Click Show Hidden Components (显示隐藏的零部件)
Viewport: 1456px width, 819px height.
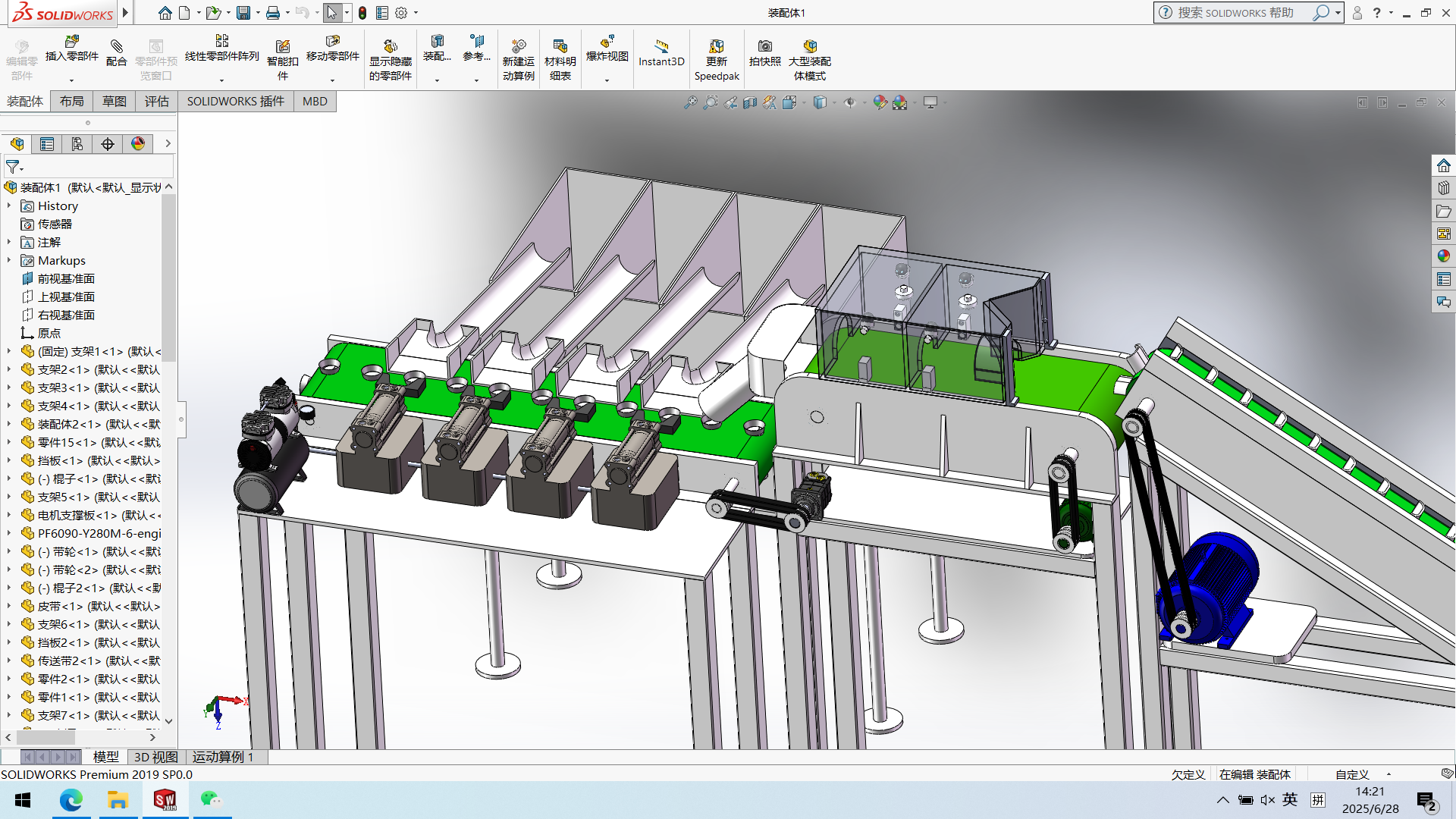coord(391,59)
